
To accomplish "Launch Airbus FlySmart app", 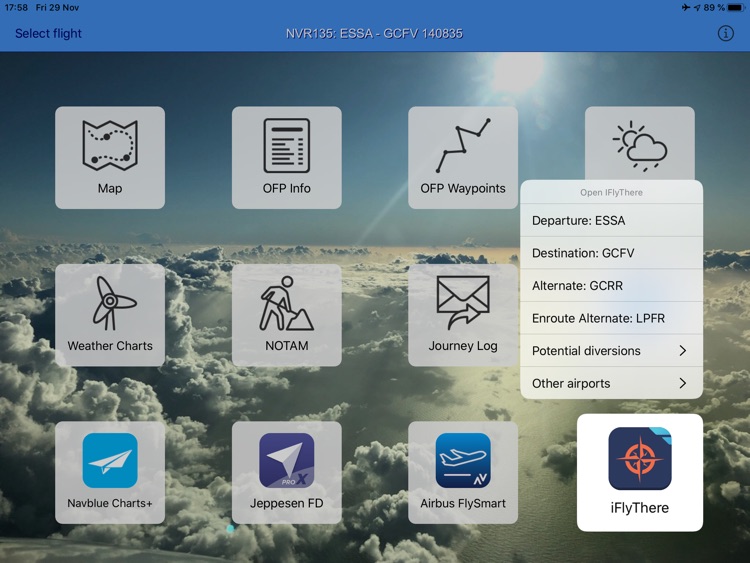I will (463, 472).
